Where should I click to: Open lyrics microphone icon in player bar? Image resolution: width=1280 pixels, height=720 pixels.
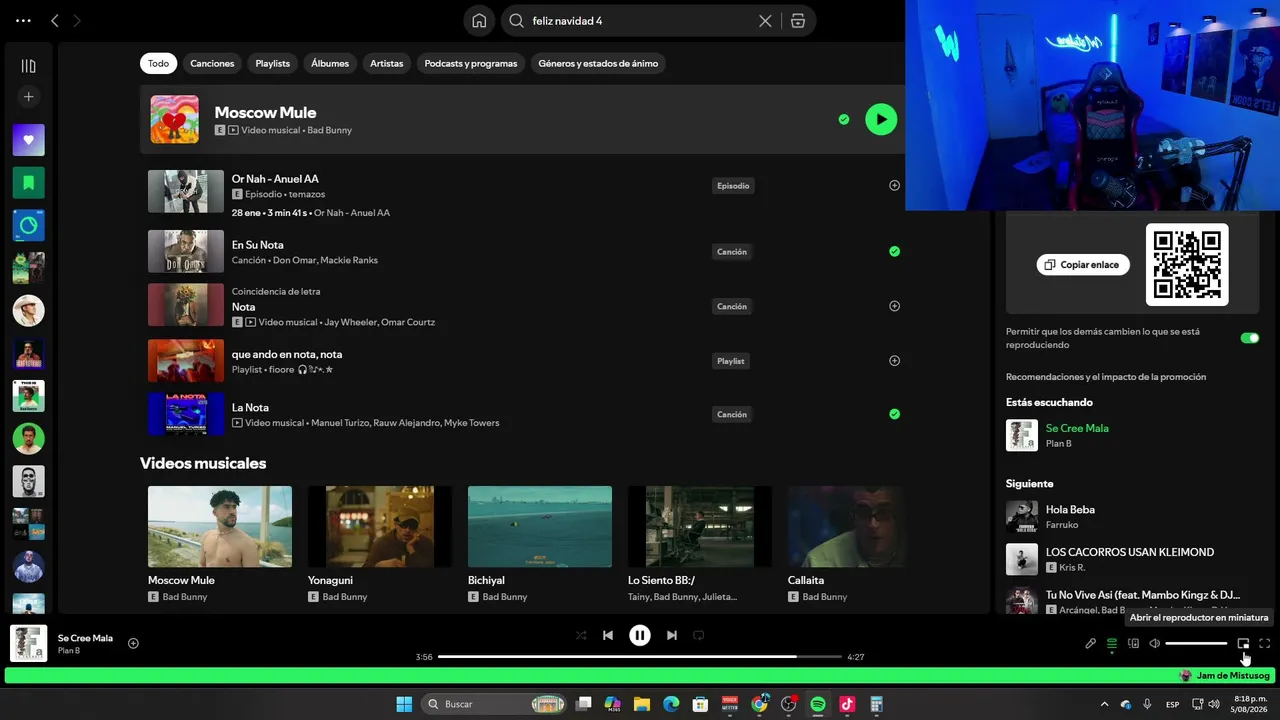[x=1090, y=644]
